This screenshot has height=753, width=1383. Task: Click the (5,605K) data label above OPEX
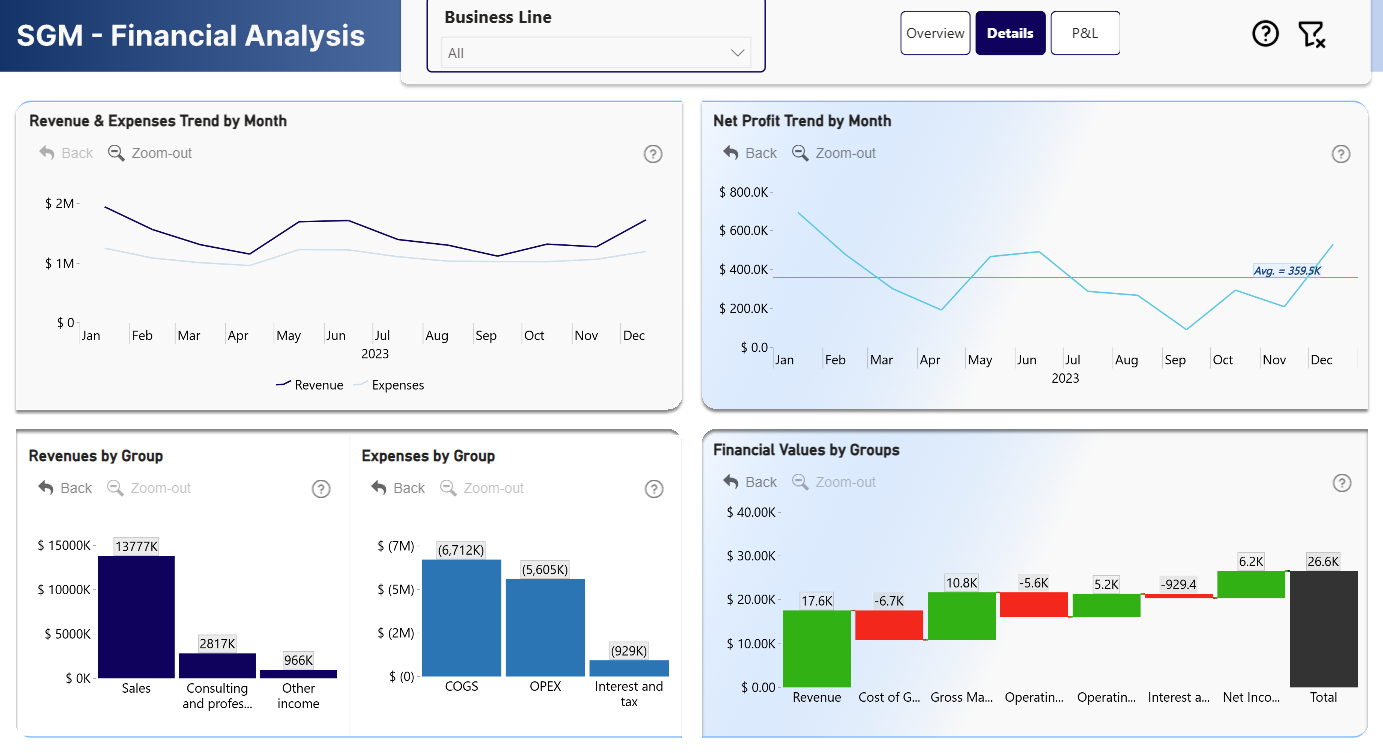coord(545,569)
